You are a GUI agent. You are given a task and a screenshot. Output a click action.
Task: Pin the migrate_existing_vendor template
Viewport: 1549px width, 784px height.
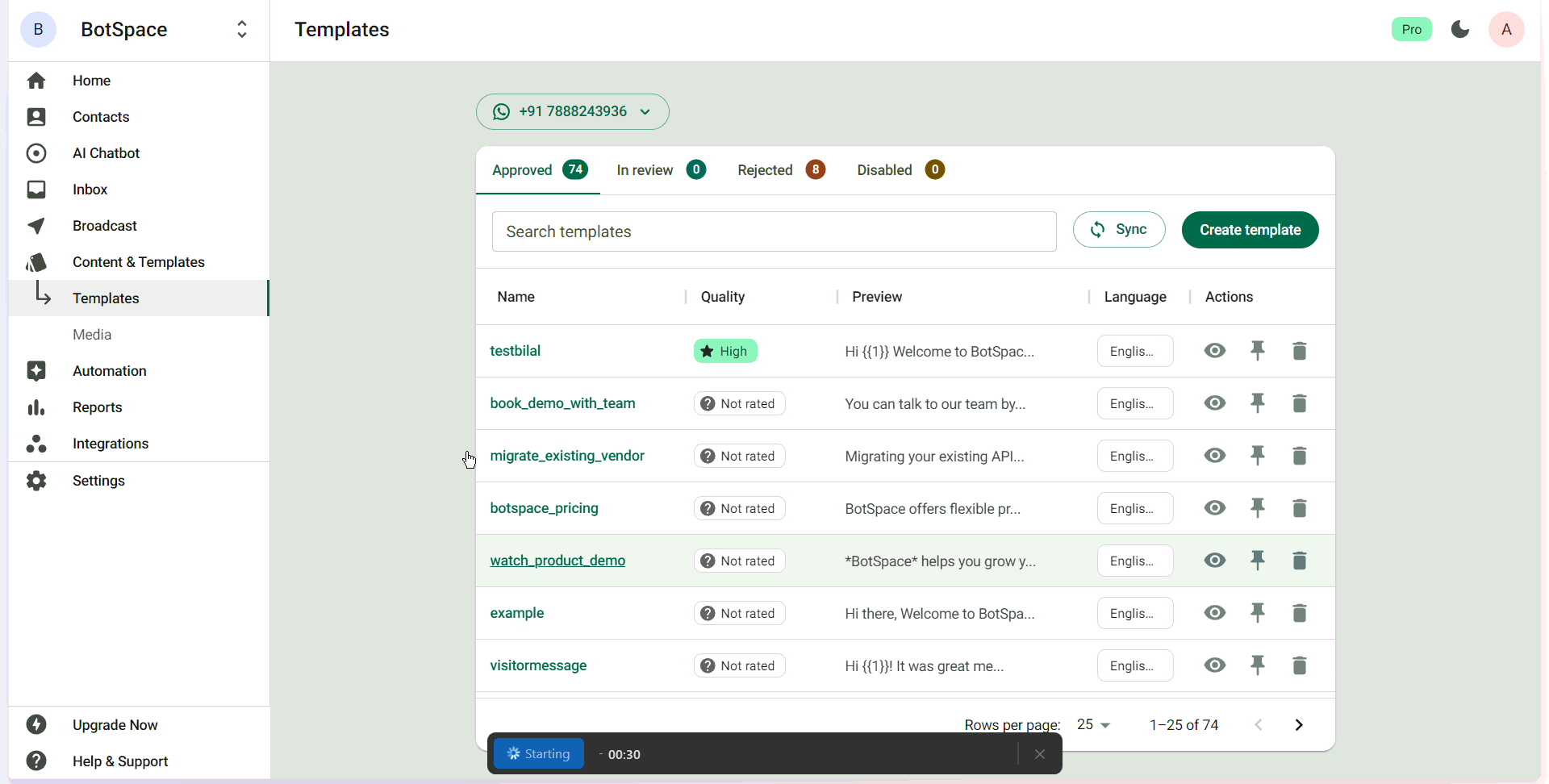(x=1258, y=456)
